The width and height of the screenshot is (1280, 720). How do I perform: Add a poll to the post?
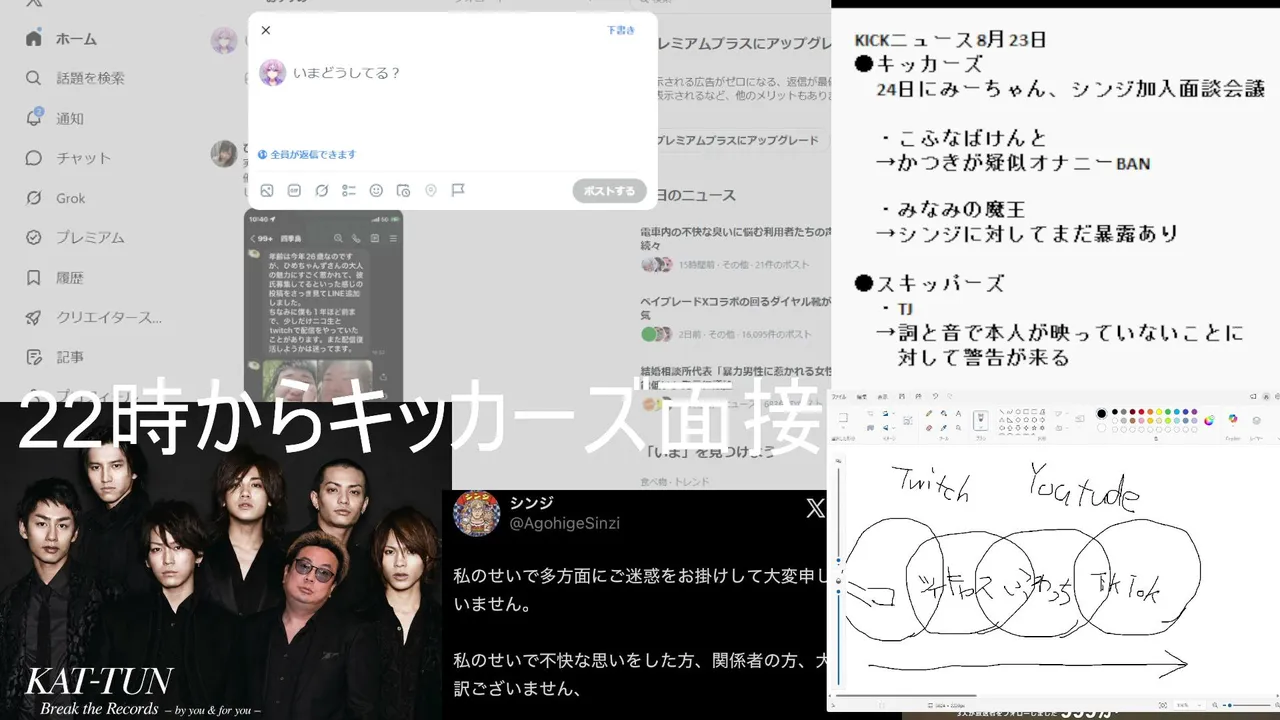point(349,191)
